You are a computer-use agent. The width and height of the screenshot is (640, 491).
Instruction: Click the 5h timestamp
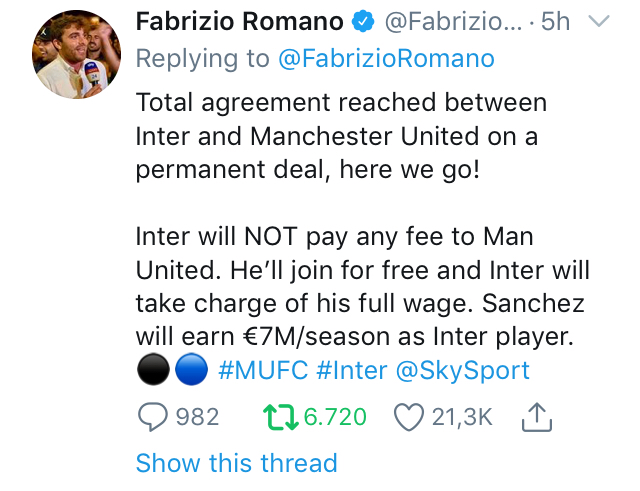click(555, 21)
